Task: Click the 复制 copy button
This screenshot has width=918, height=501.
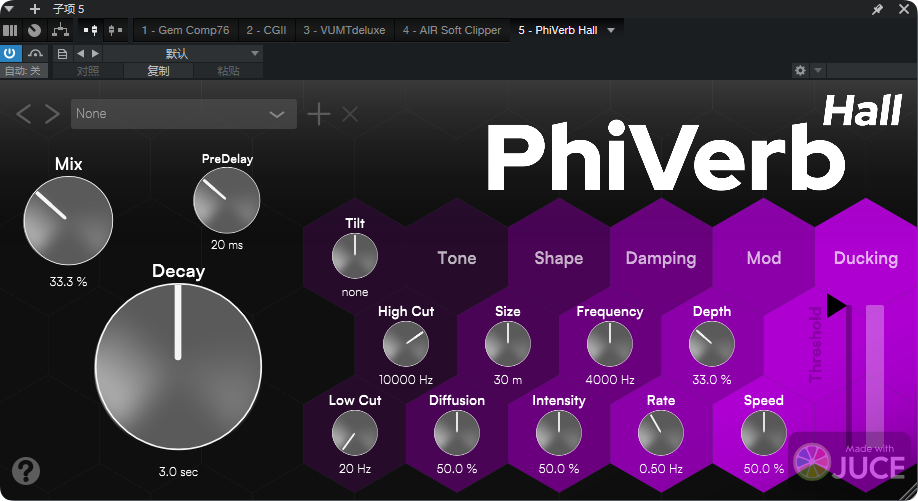Action: (x=158, y=71)
